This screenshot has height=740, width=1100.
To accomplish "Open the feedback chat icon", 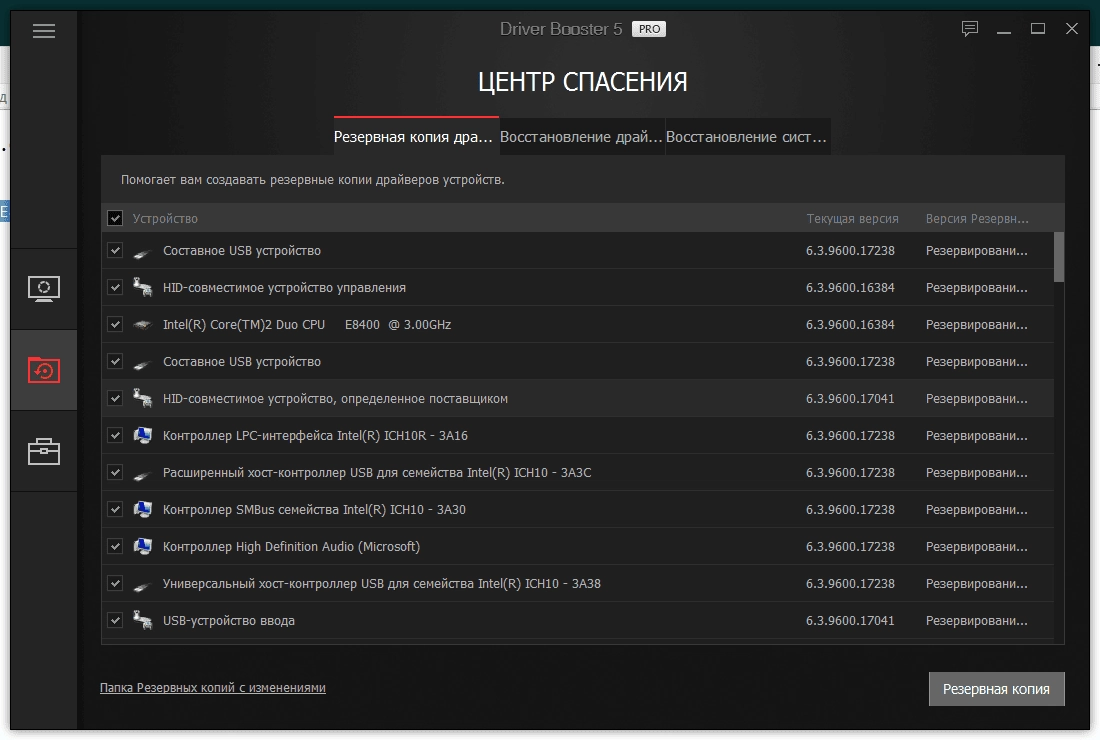I will tap(970, 29).
